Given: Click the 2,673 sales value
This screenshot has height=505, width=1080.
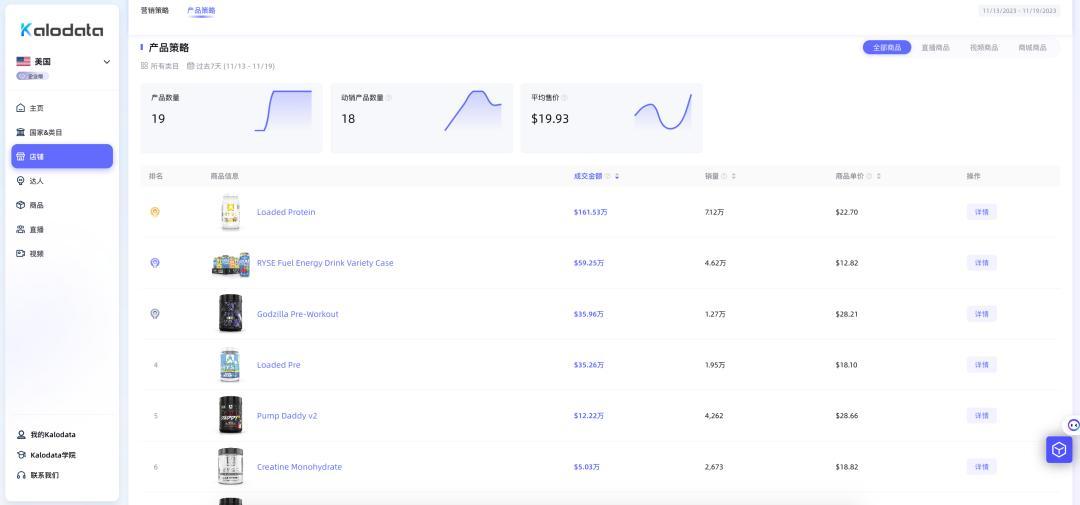Looking at the screenshot, I should pyautogui.click(x=714, y=467).
